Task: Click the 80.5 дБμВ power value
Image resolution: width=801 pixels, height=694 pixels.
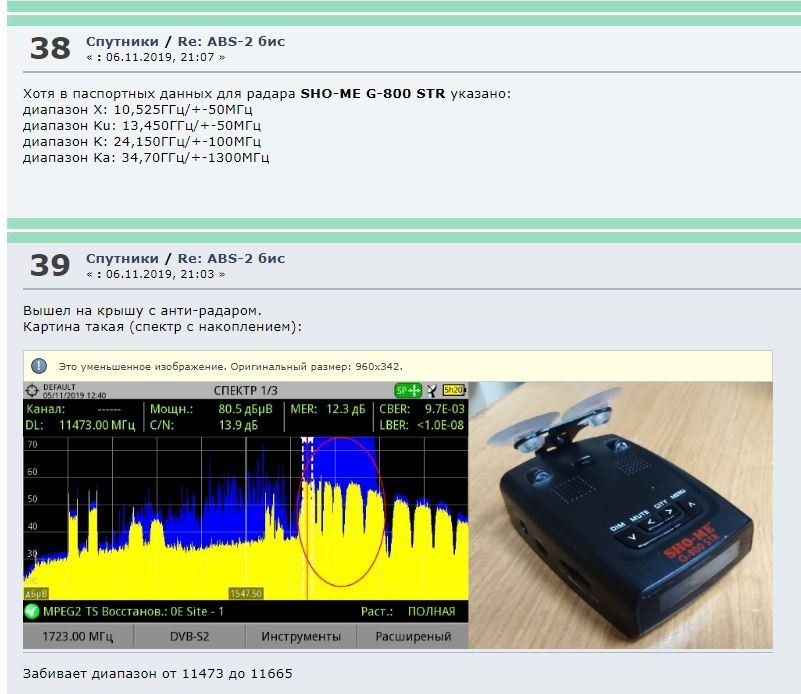Action: coord(246,409)
